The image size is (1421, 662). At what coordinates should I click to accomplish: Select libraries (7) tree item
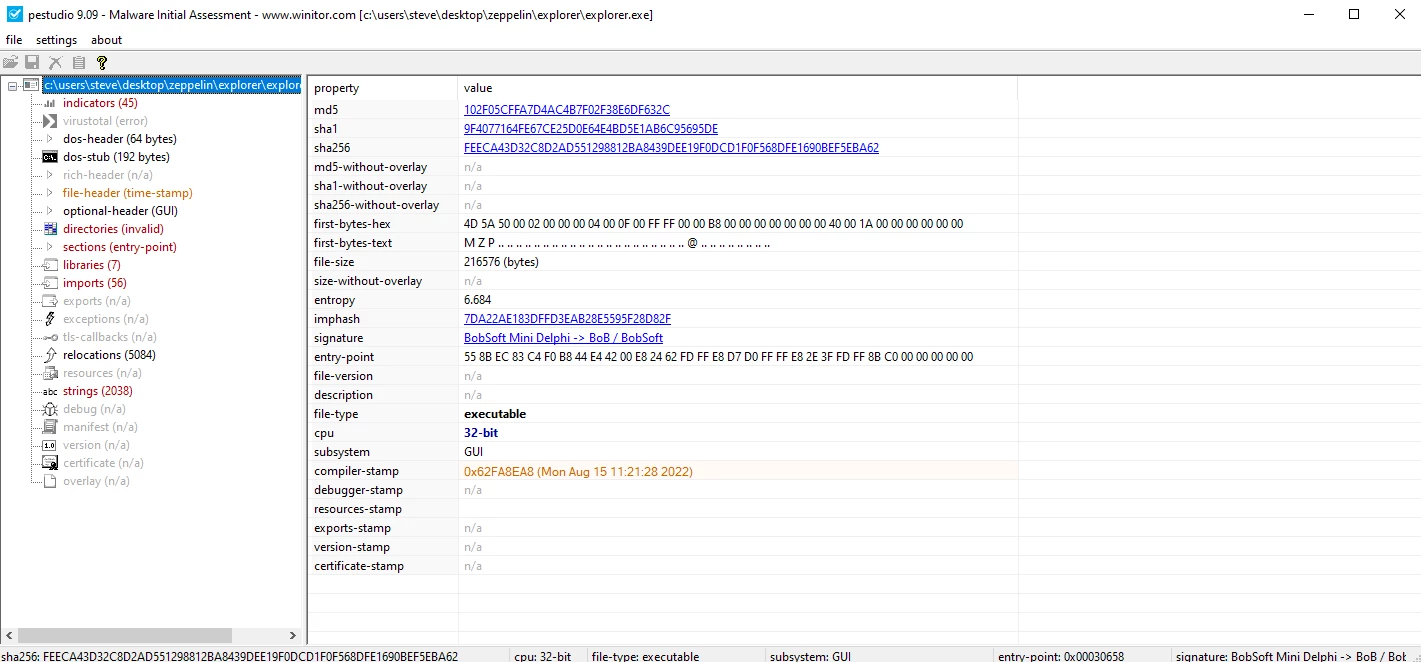point(92,265)
